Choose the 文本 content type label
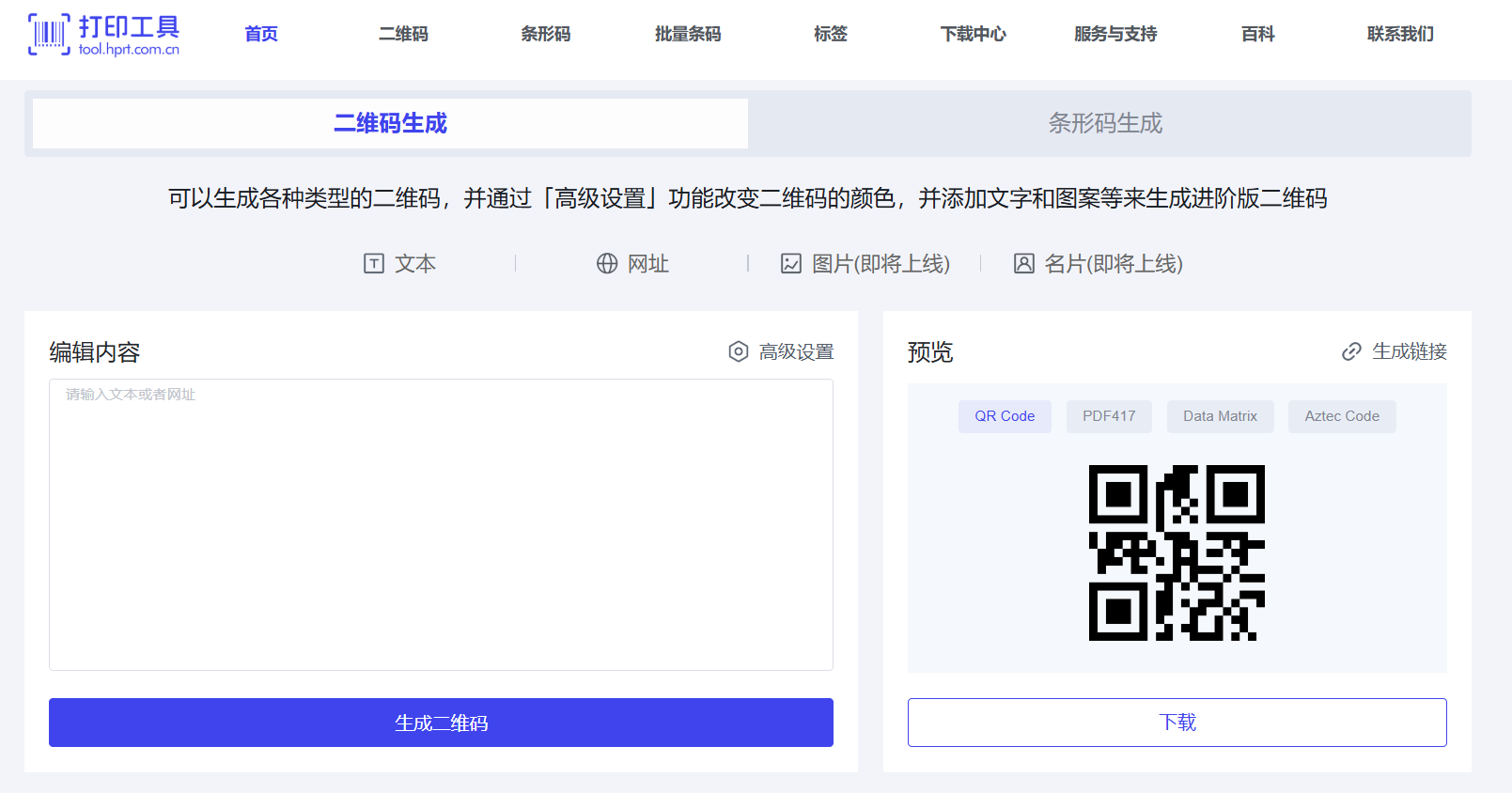Screen dimensions: 1512x793 [x=415, y=264]
